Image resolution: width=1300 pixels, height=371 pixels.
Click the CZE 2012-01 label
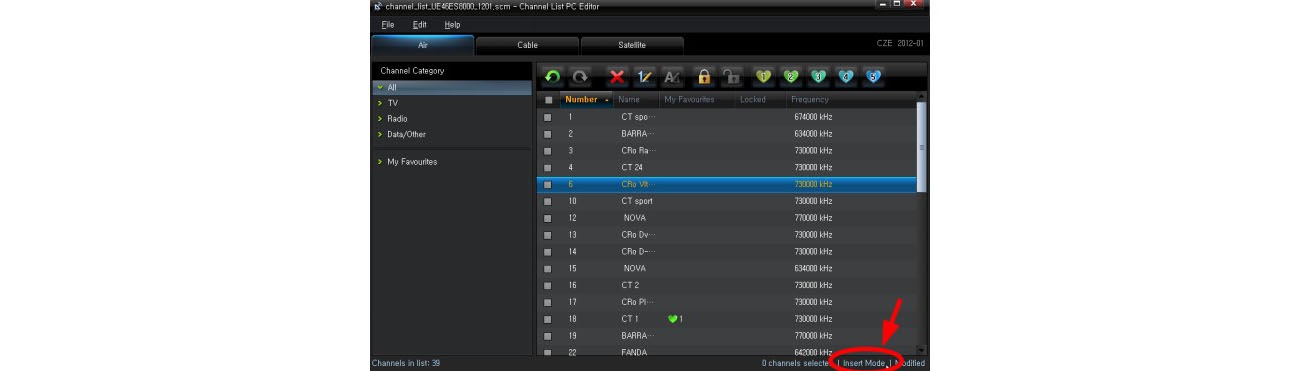(900, 44)
